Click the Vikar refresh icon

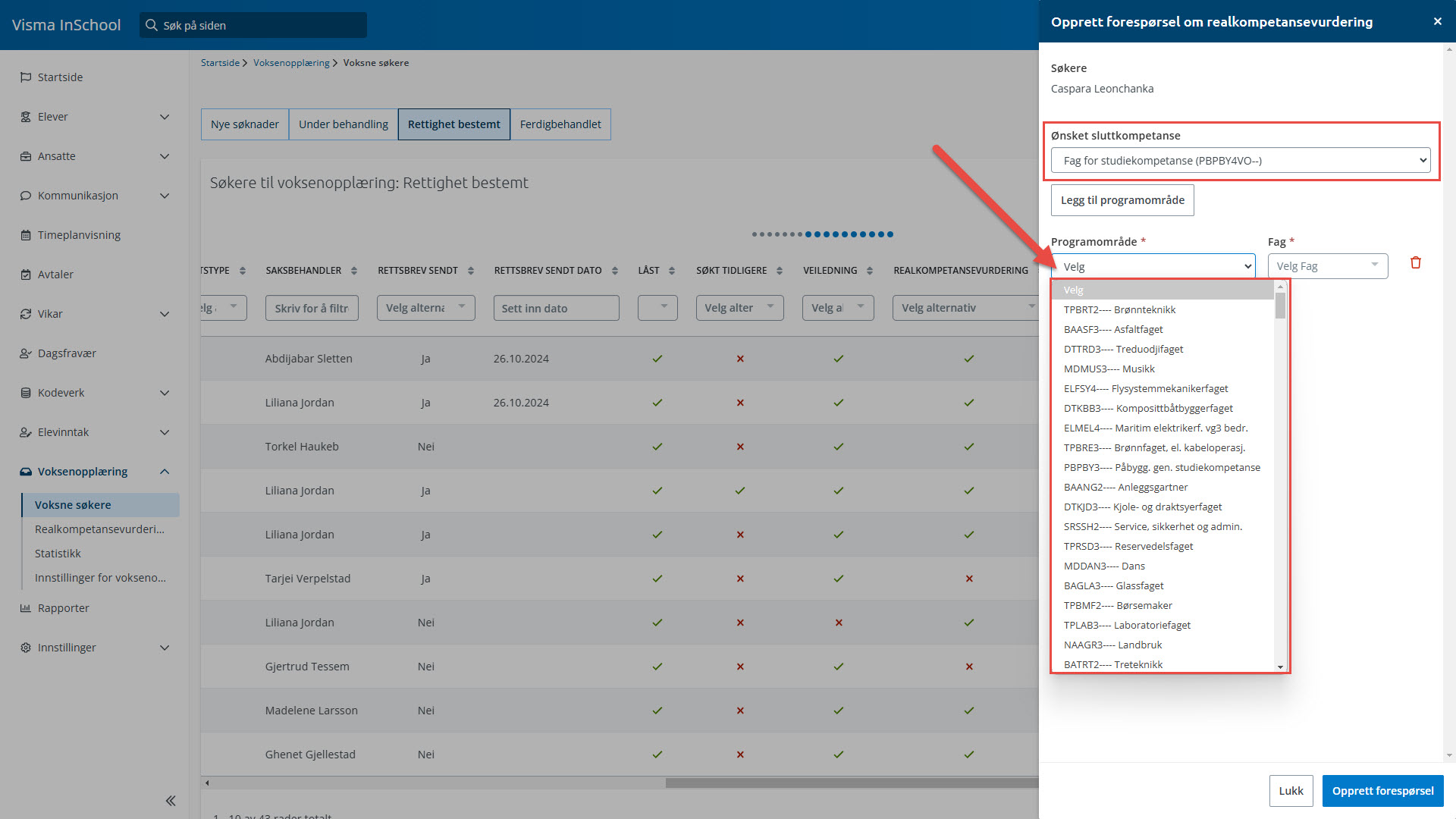26,314
